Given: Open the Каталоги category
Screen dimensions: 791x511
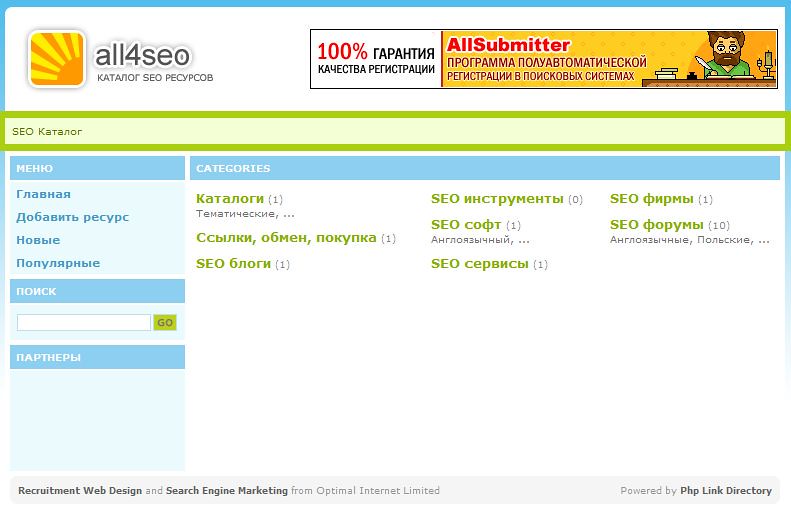Looking at the screenshot, I should coord(230,199).
